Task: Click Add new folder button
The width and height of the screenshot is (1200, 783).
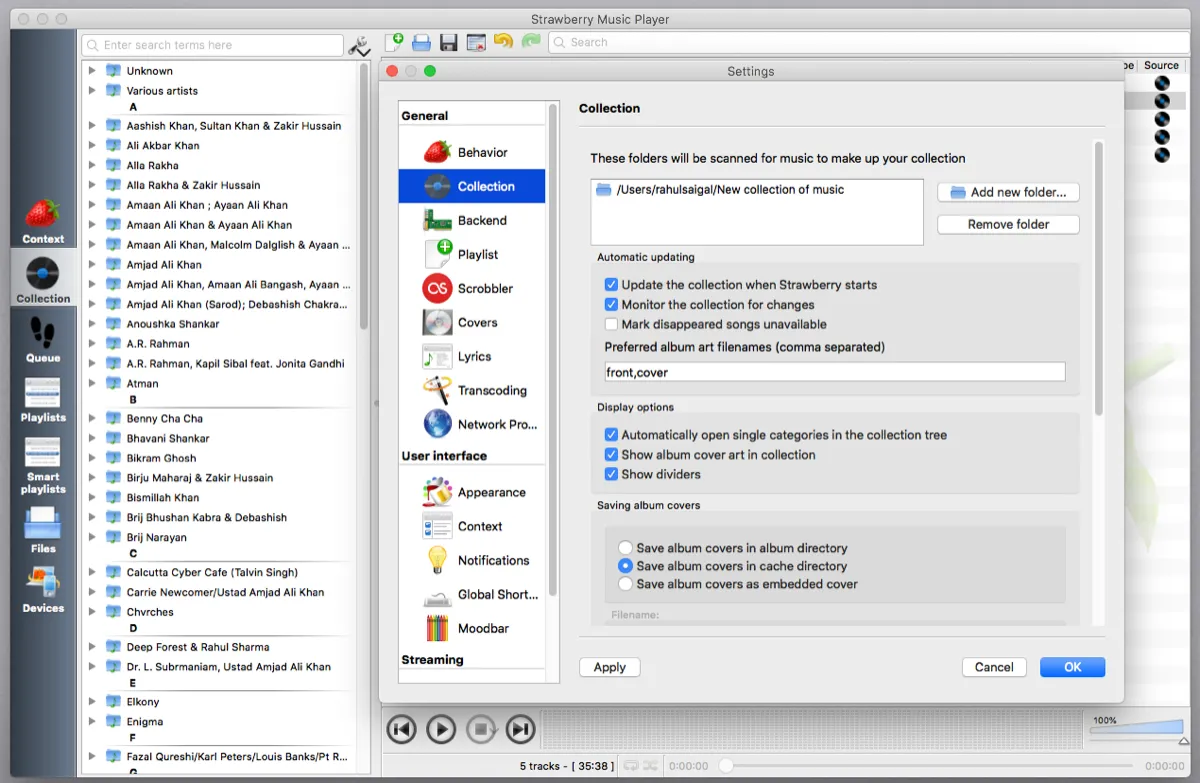Action: 1008,192
